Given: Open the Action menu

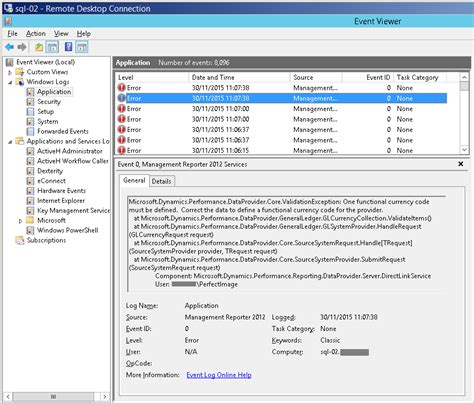Looking at the screenshot, I should [36, 34].
